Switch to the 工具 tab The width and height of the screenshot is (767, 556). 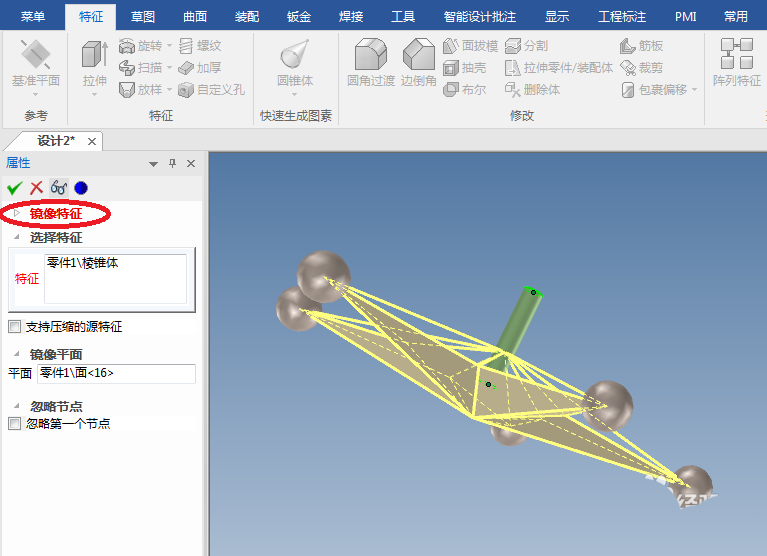coord(403,17)
